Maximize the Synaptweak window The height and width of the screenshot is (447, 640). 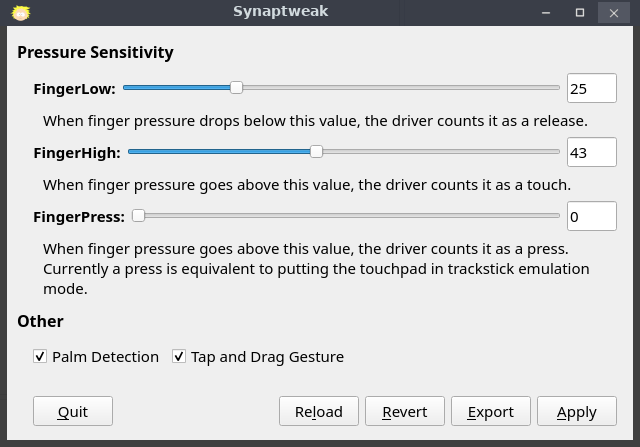[580, 12]
